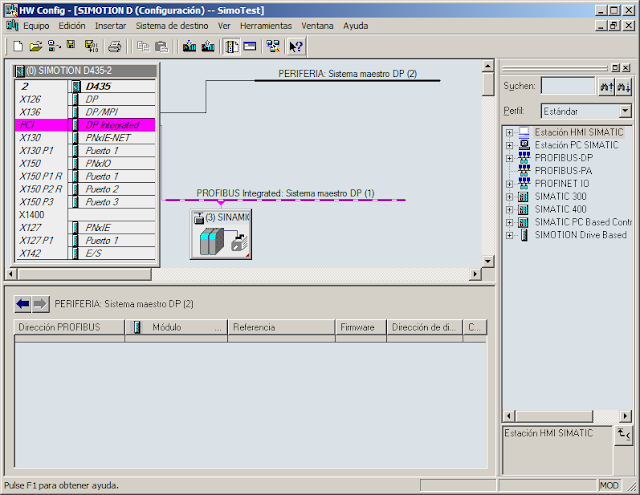Image resolution: width=640 pixels, height=495 pixels.
Task: Open a station with the folder icon
Action: coord(36,46)
